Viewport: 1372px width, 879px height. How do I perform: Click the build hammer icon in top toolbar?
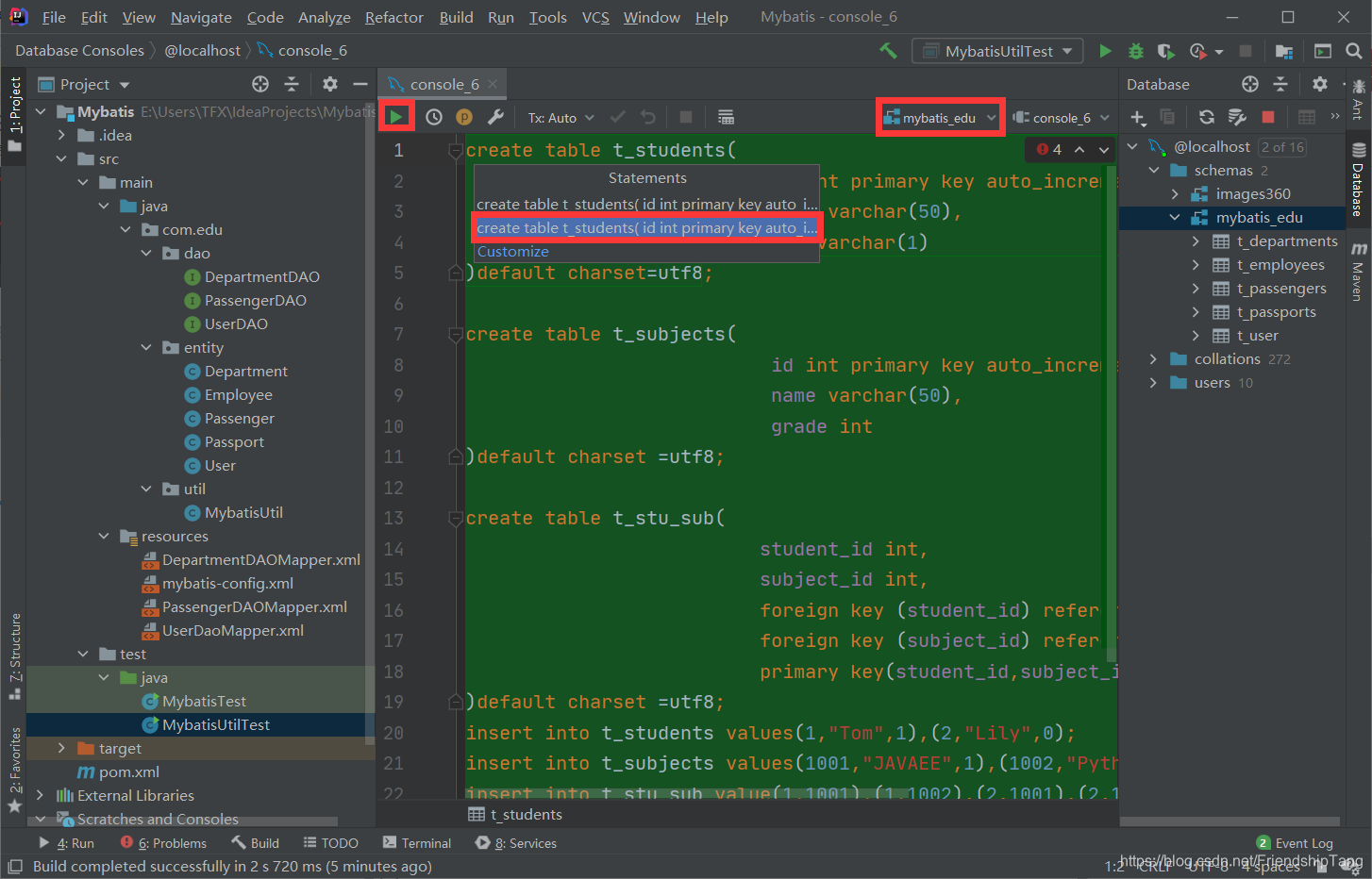point(888,51)
